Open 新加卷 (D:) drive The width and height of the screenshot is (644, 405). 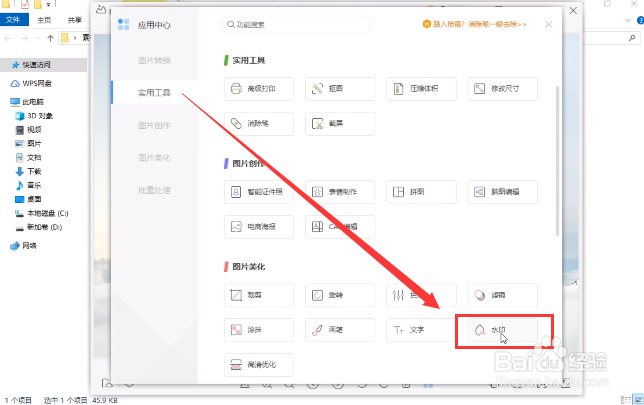(39, 227)
